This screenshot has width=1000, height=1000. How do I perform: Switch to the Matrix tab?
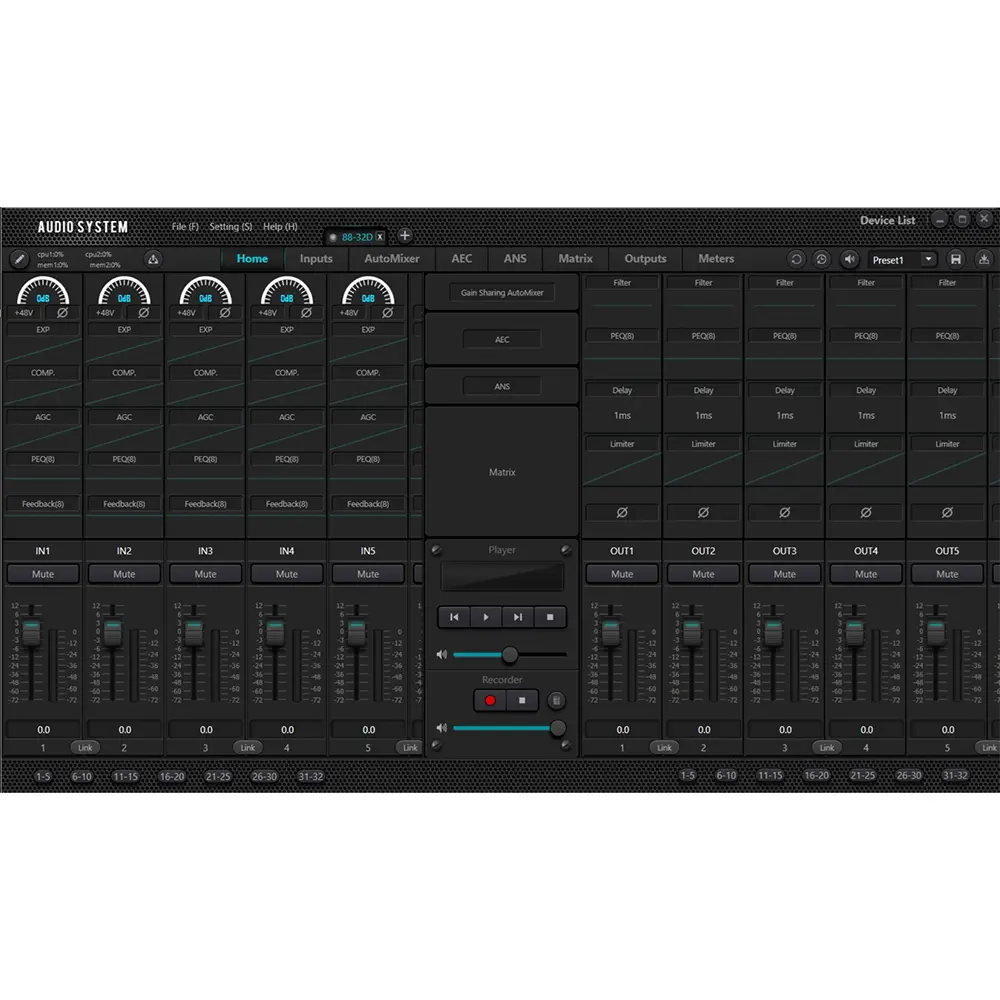[x=575, y=258]
